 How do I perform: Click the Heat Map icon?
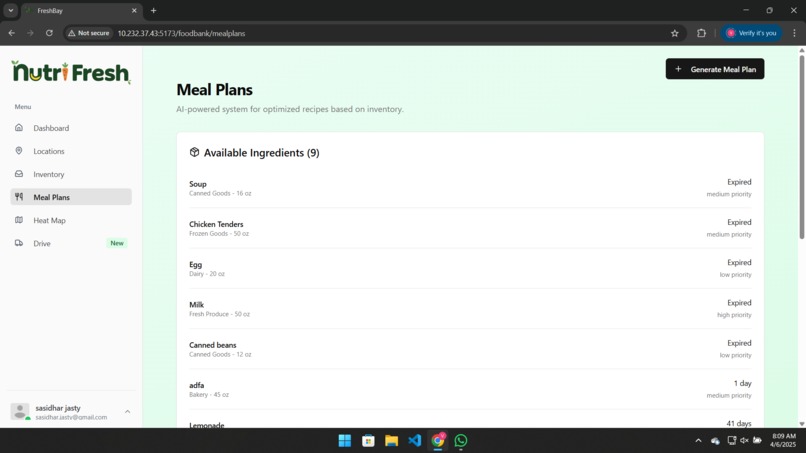(x=19, y=220)
